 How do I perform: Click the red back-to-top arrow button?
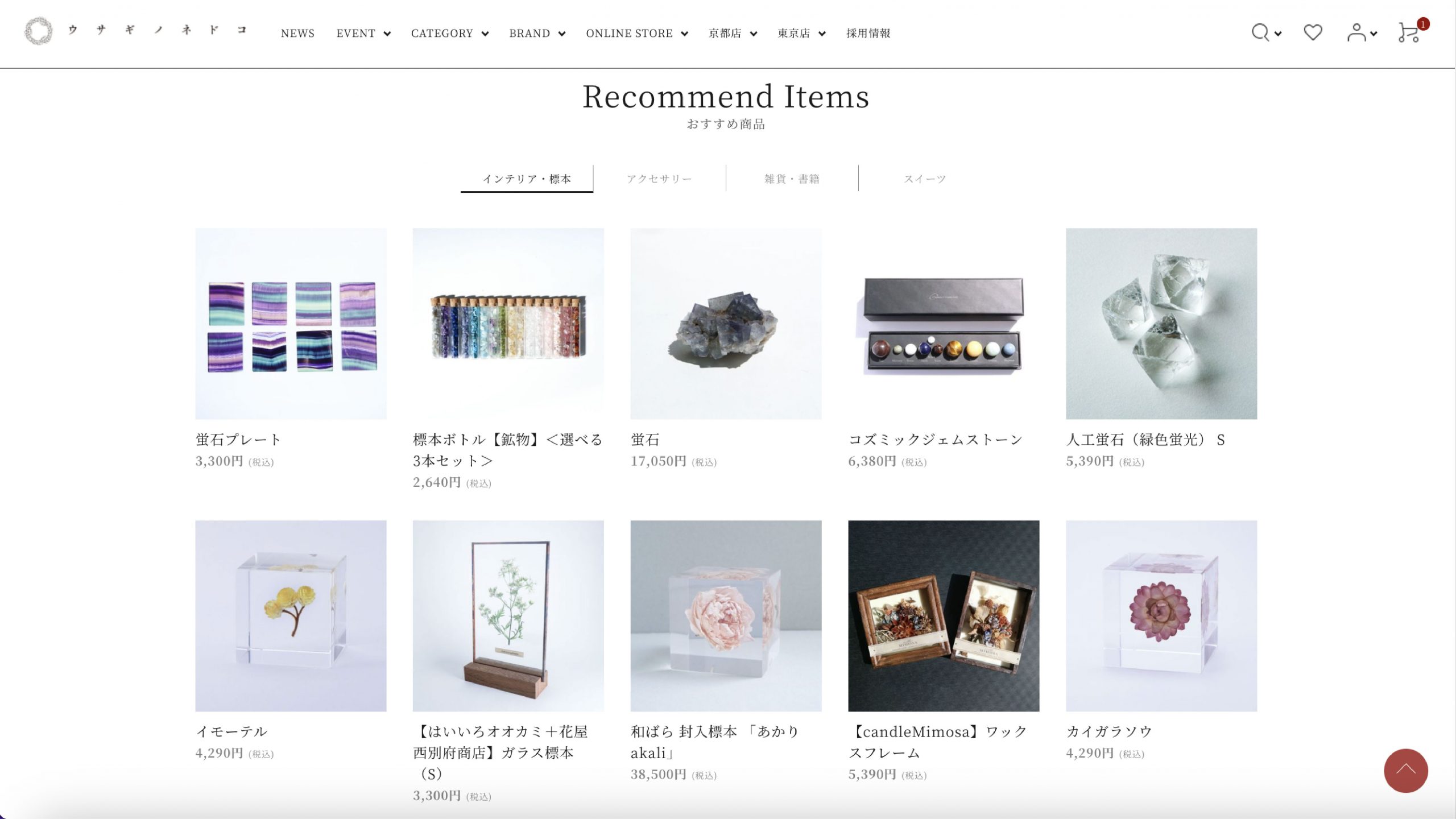tap(1405, 770)
